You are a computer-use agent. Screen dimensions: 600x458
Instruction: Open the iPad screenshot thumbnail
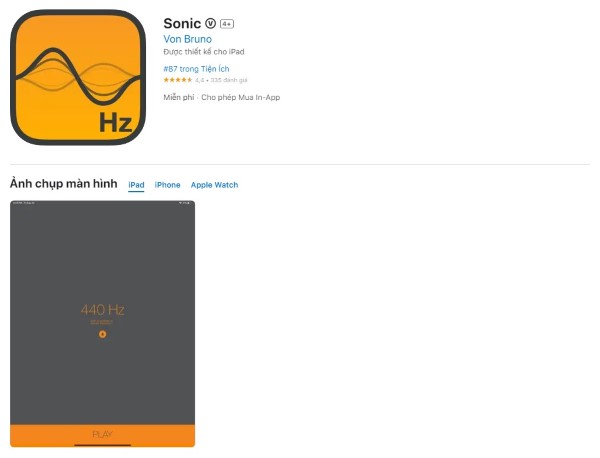pyautogui.click(x=102, y=323)
